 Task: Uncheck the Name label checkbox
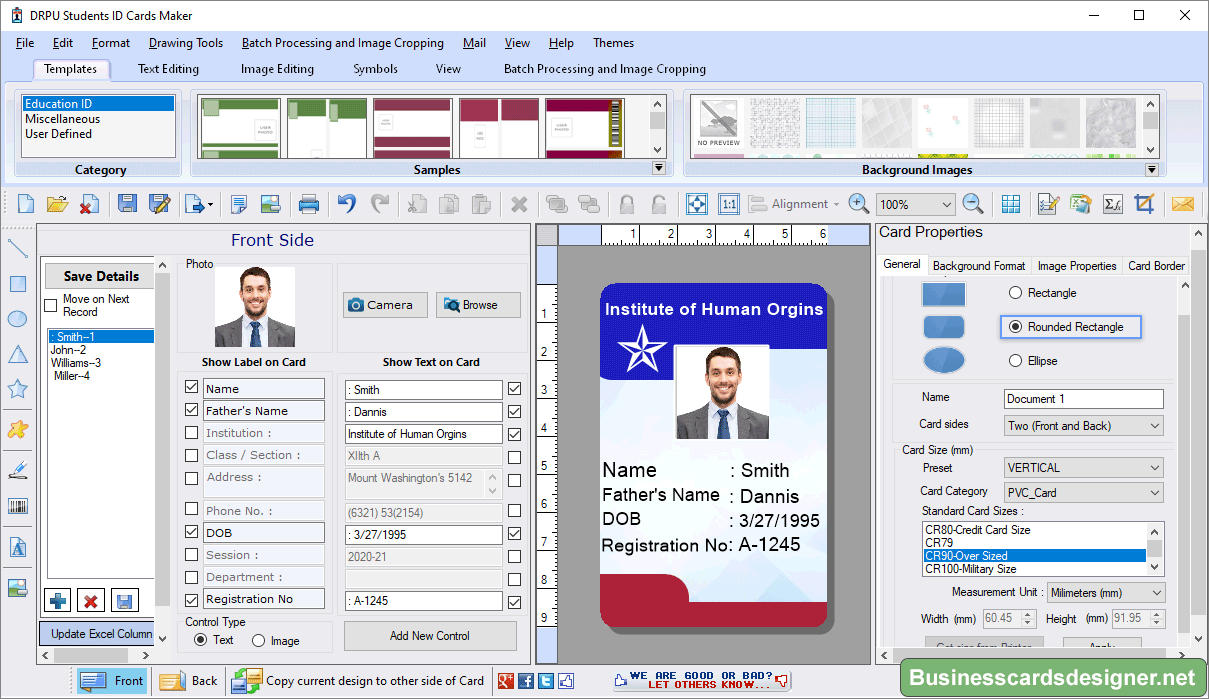click(x=191, y=388)
